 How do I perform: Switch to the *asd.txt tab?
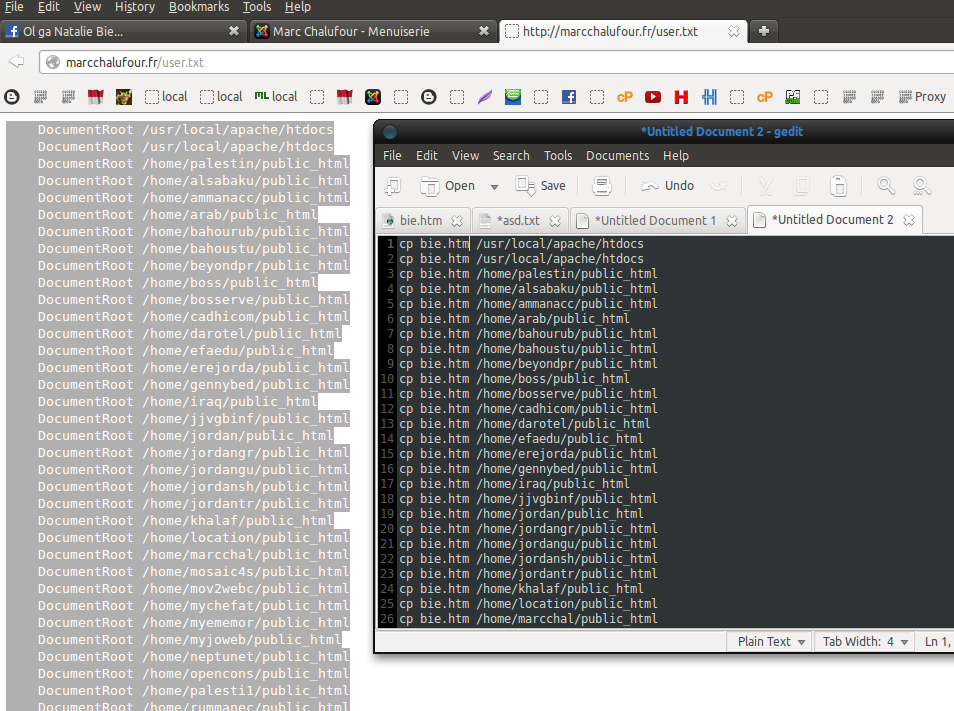(518, 220)
